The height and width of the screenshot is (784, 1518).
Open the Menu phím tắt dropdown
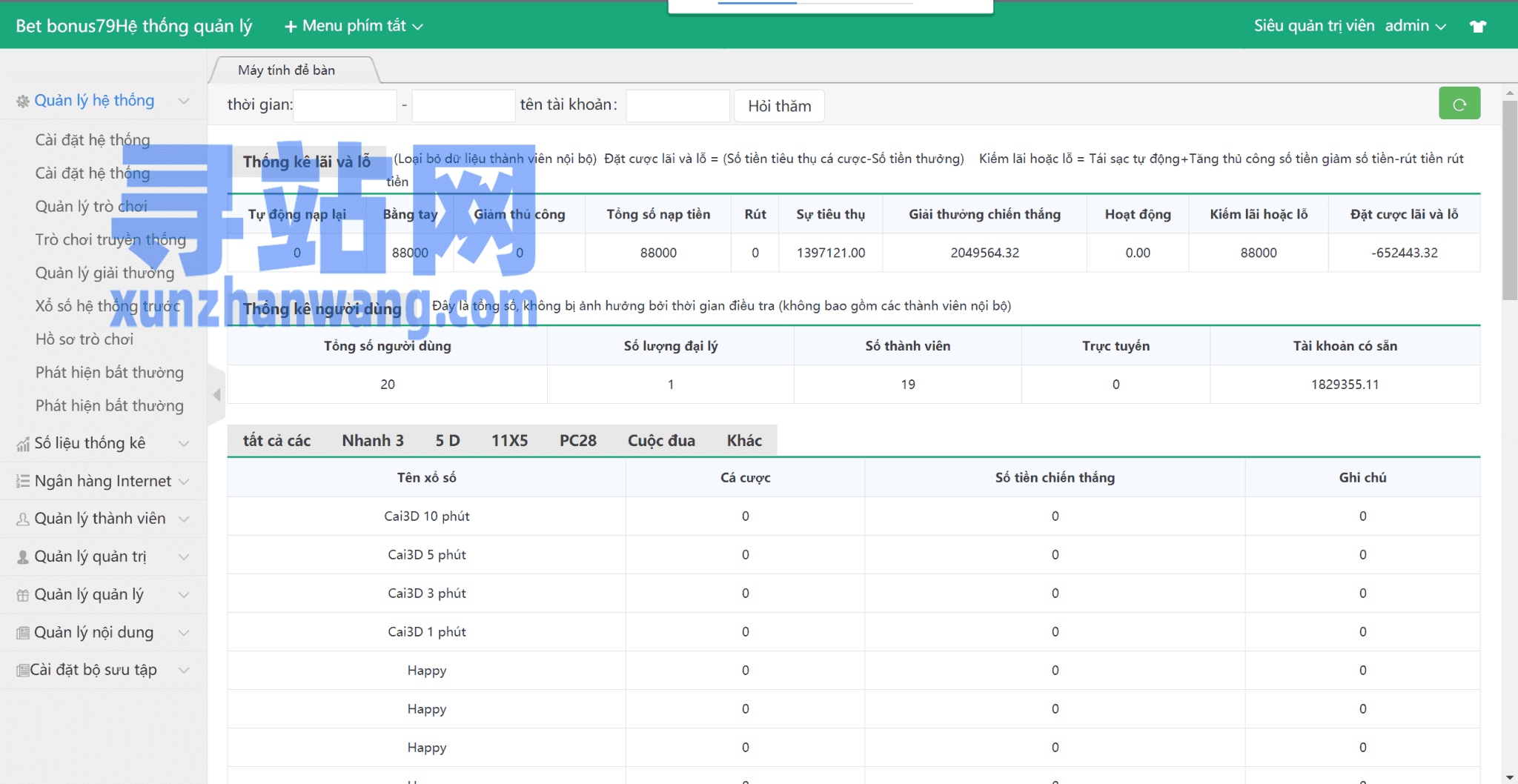[x=354, y=26]
